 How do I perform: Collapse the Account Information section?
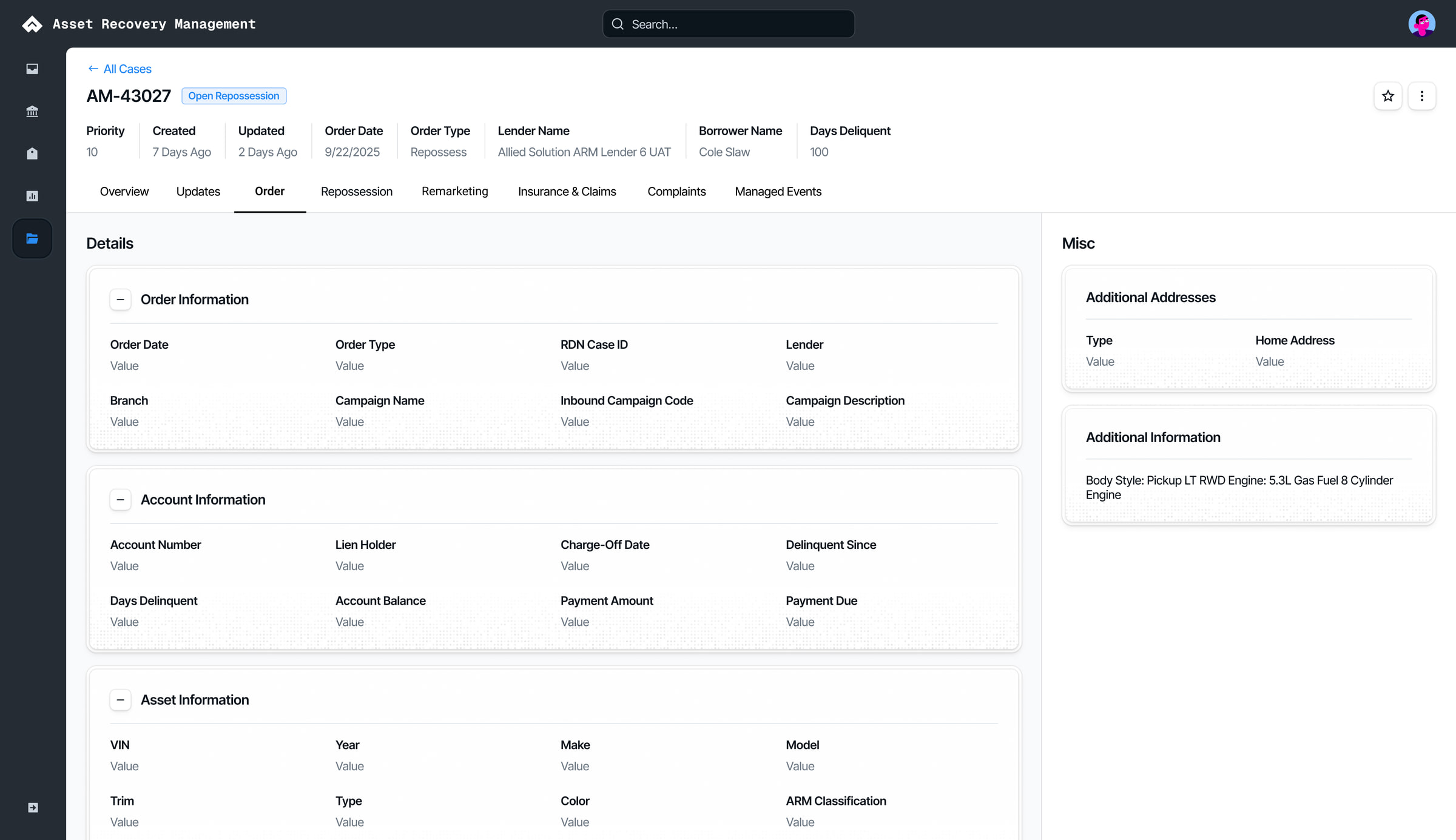tap(121, 500)
